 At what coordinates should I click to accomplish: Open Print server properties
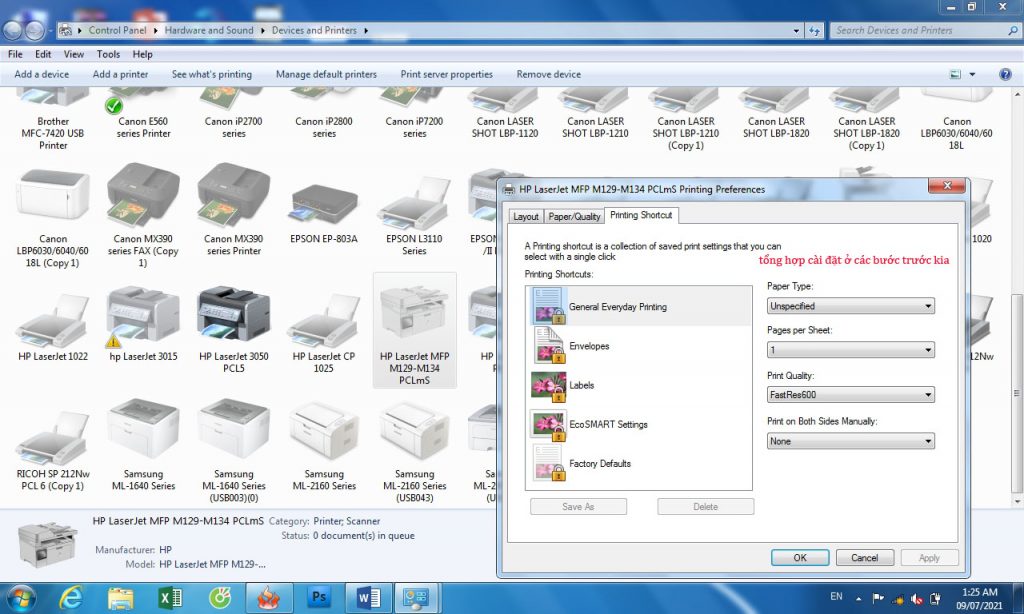(447, 74)
